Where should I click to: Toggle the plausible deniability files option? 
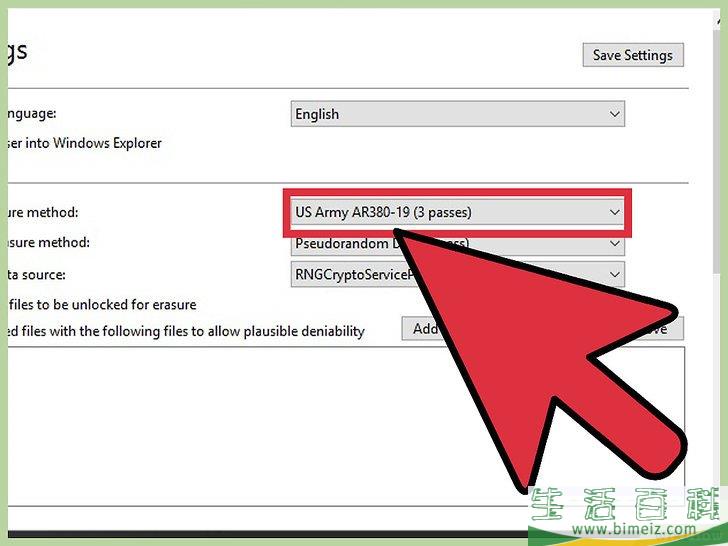click(x=180, y=331)
